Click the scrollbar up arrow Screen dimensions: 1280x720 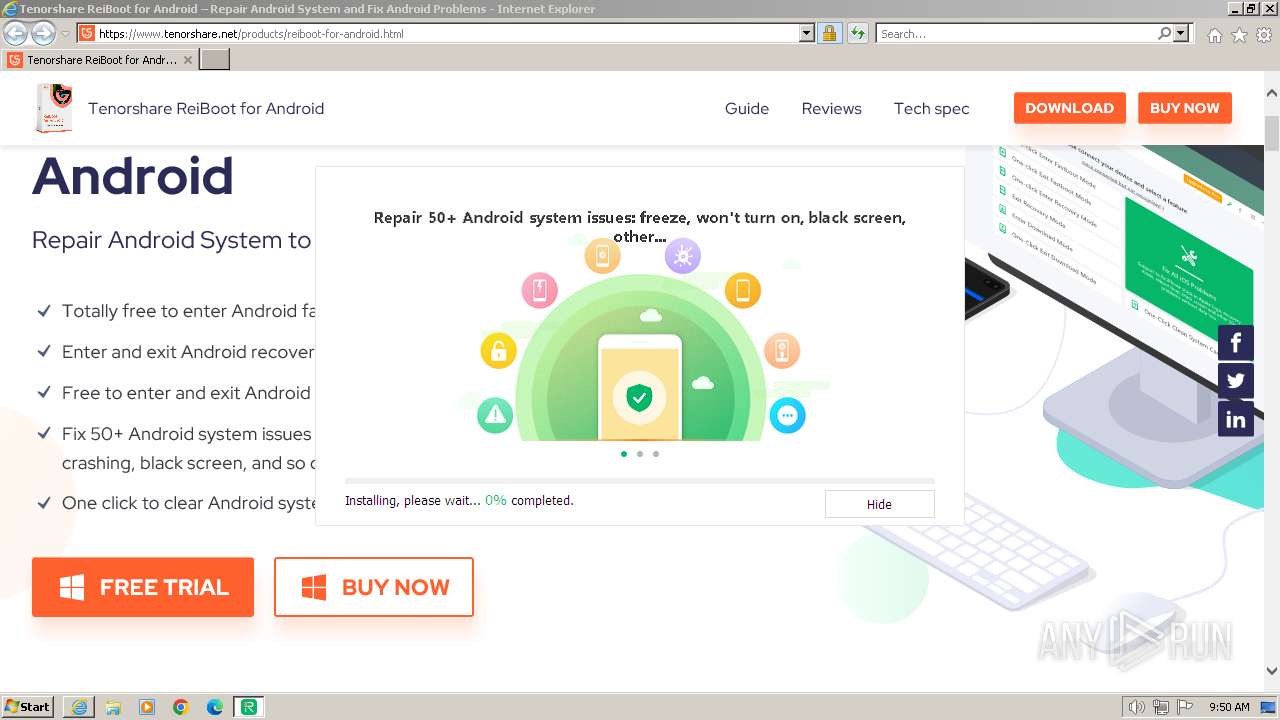[x=1271, y=94]
